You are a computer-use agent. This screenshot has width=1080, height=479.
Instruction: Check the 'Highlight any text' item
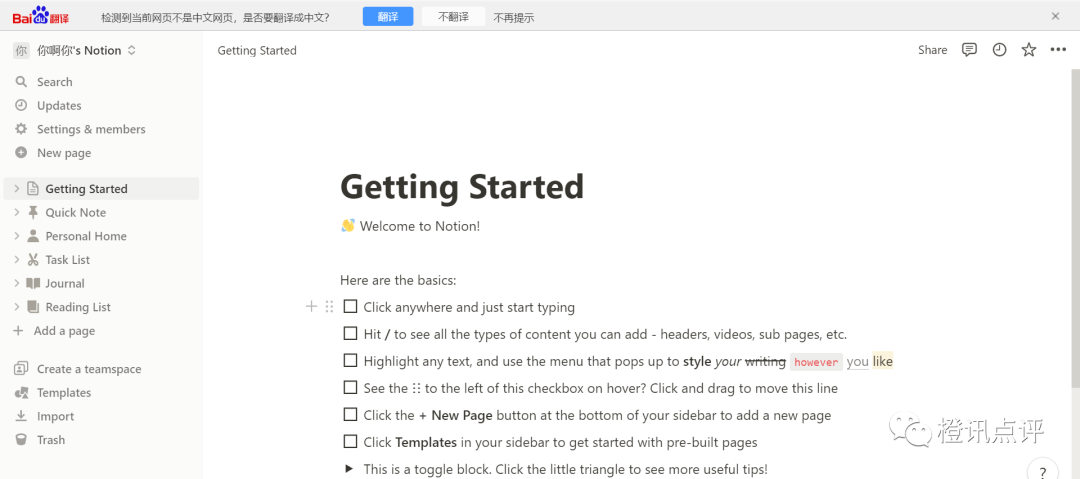click(351, 360)
